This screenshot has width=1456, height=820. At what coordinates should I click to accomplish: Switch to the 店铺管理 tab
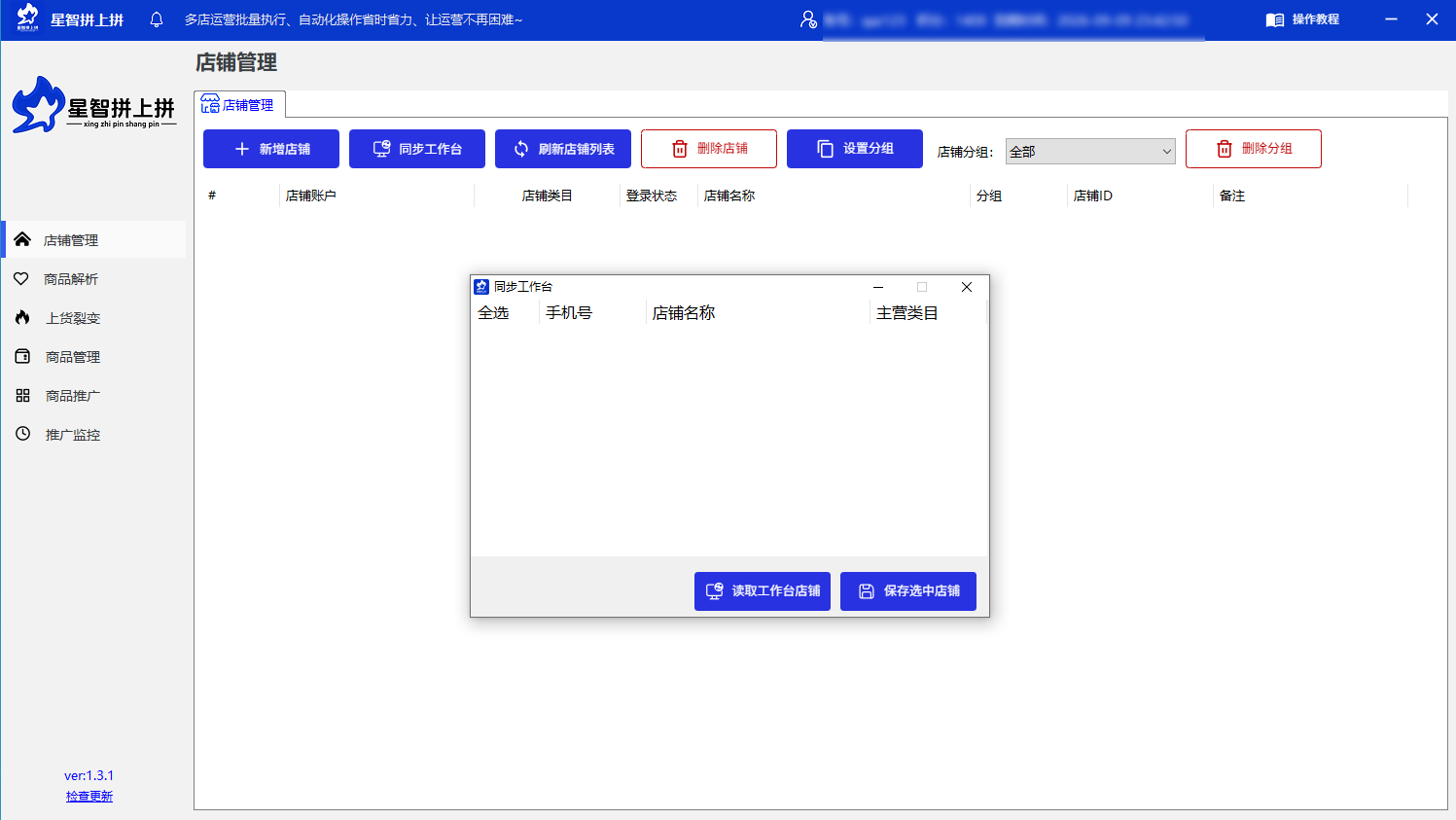[239, 105]
